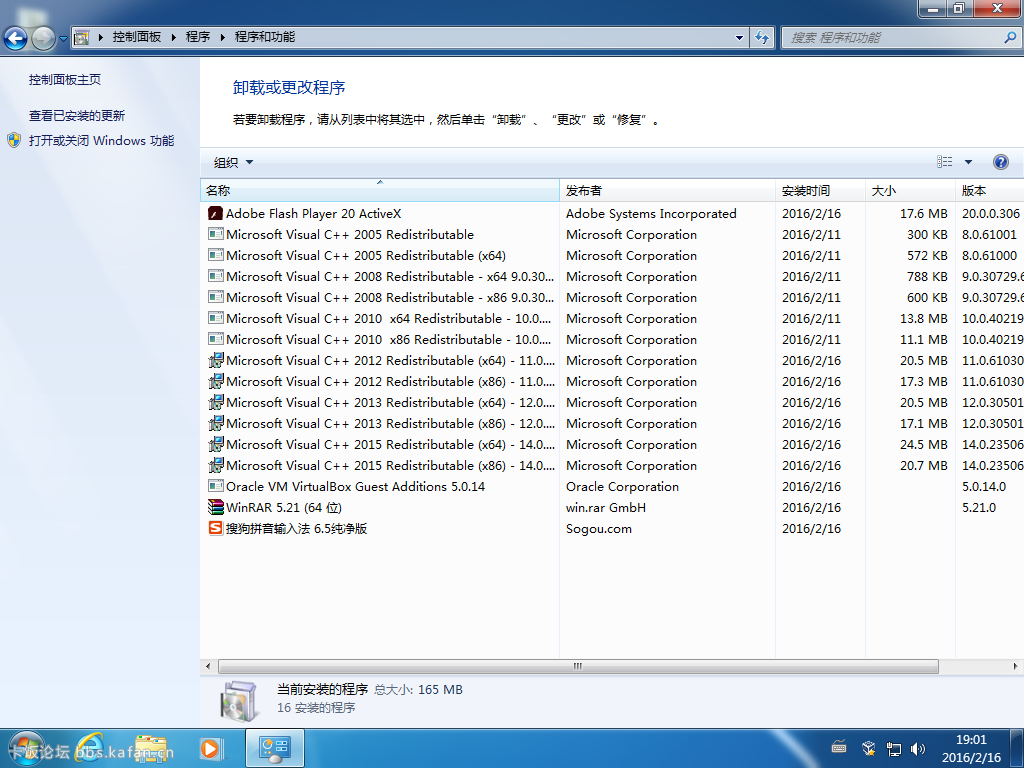Click the refresh button beside address bar
The width and height of the screenshot is (1024, 768).
762,37
